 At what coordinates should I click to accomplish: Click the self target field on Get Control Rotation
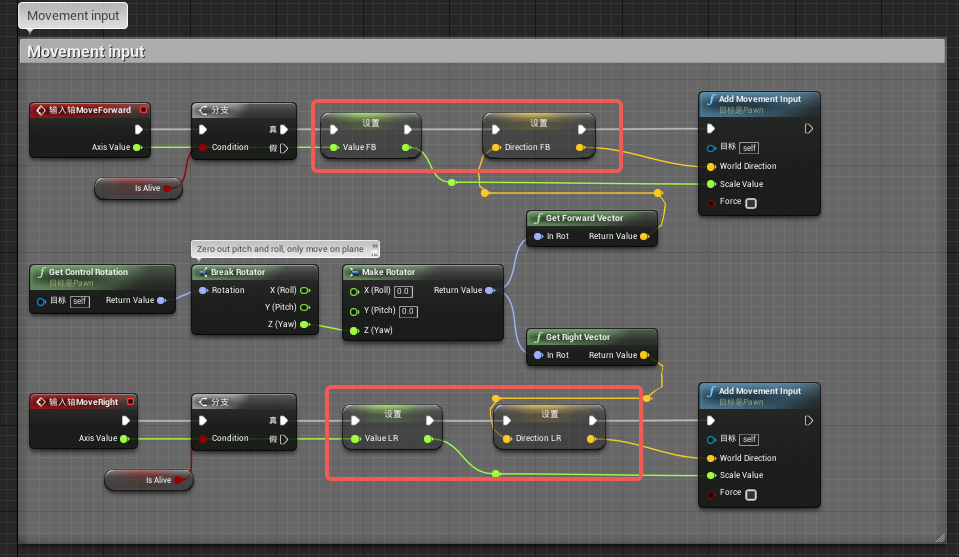[80, 301]
